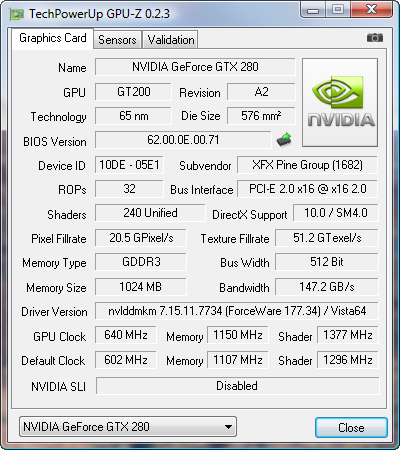Image resolution: width=400 pixels, height=450 pixels.
Task: Maximize the GPU-Z window
Action: (337, 9)
